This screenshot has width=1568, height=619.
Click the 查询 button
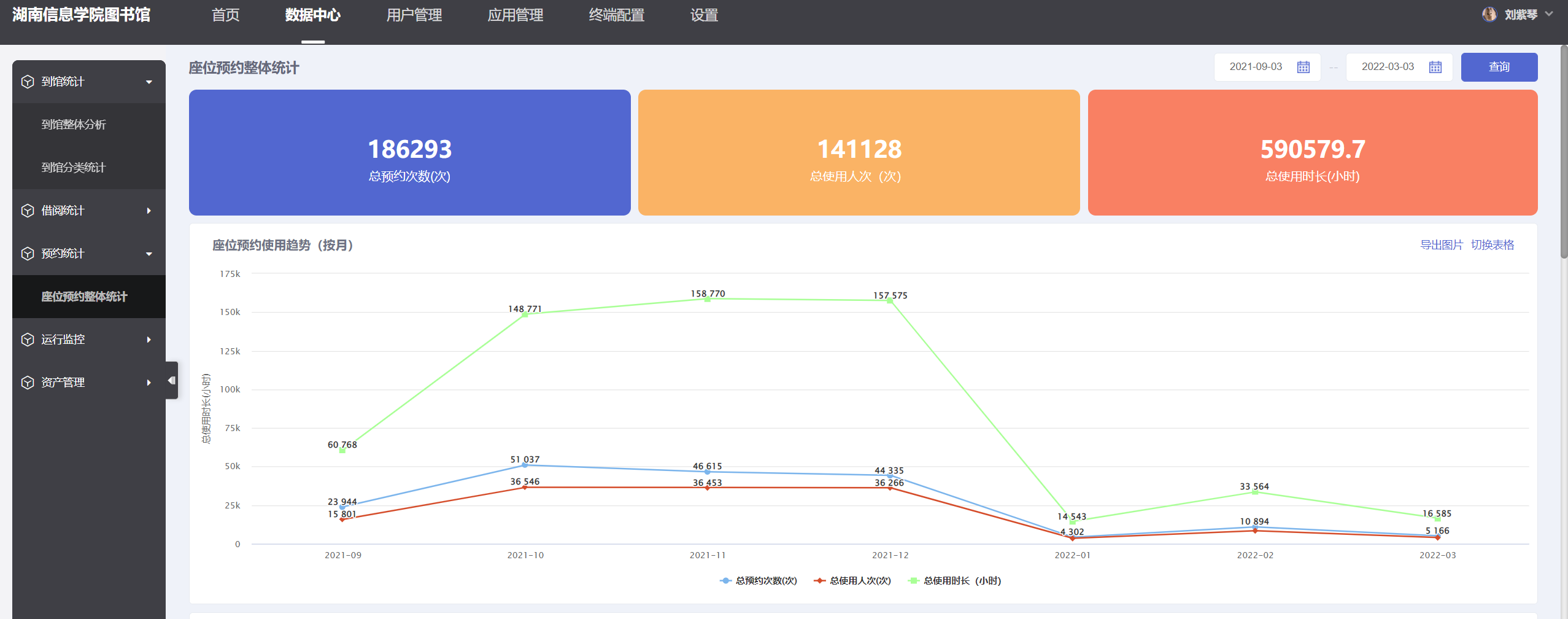point(1499,67)
